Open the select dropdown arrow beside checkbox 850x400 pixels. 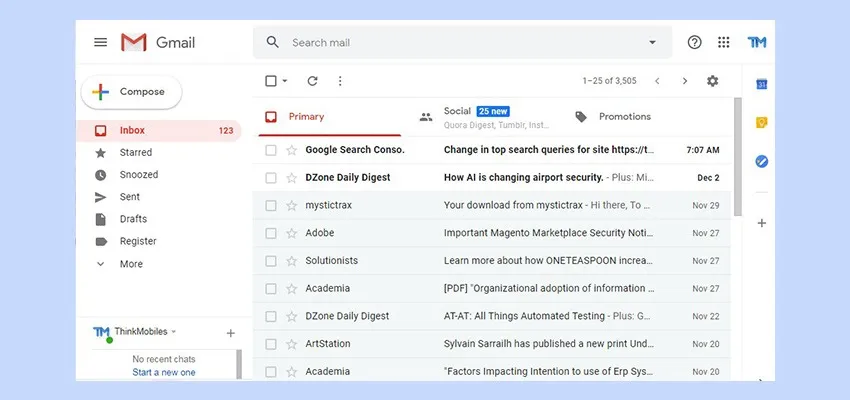coord(285,81)
